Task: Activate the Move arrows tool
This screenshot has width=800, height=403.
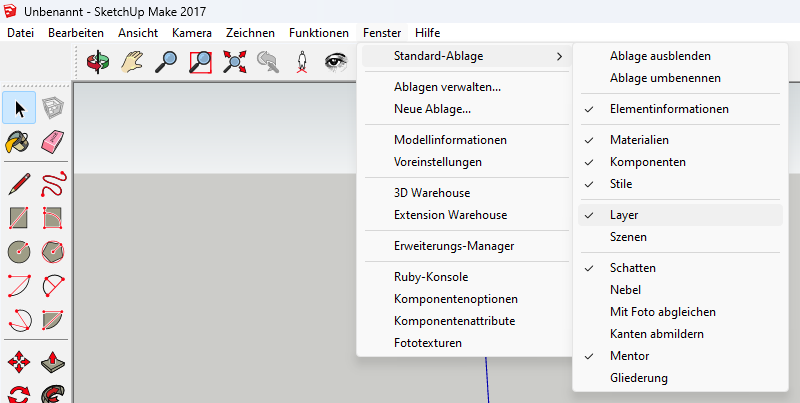Action: point(19,361)
